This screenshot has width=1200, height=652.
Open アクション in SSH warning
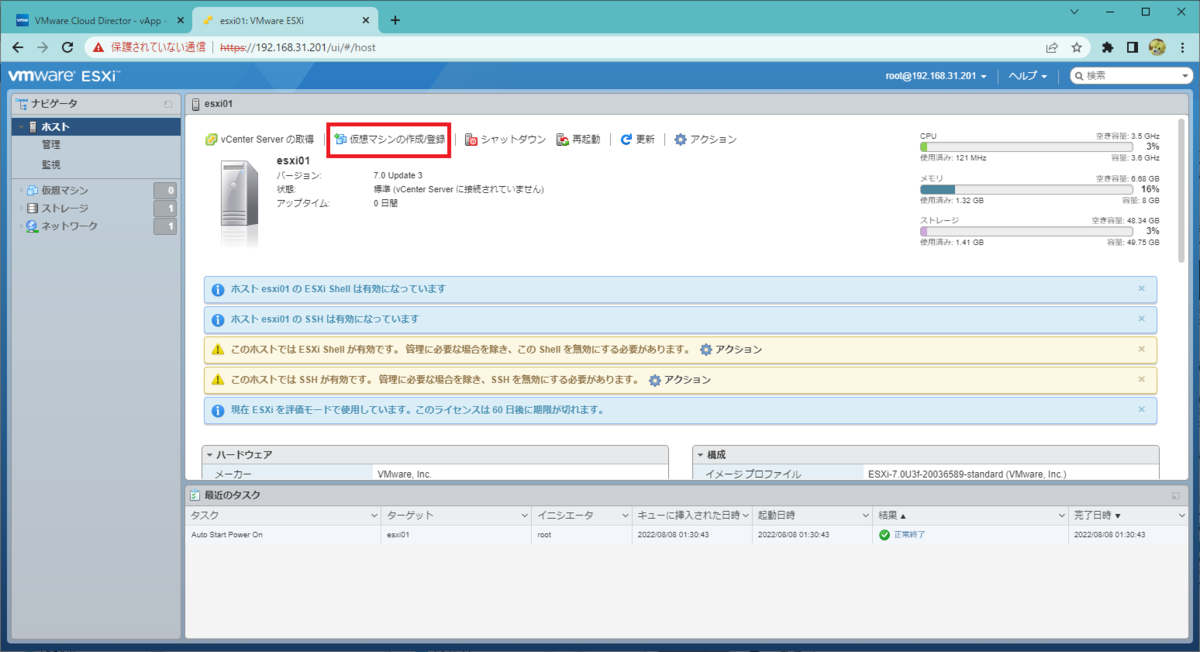point(680,380)
